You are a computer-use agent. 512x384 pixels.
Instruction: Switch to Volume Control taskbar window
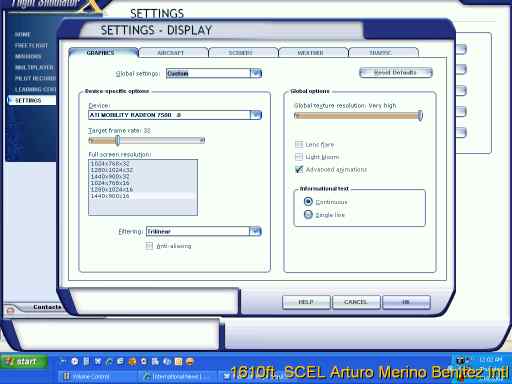tap(97, 377)
